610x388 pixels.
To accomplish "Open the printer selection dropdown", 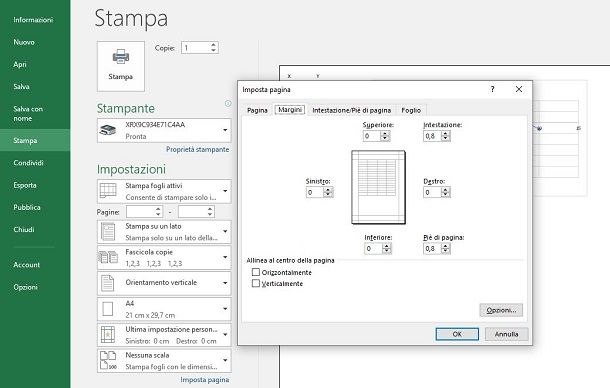I will pyautogui.click(x=225, y=130).
